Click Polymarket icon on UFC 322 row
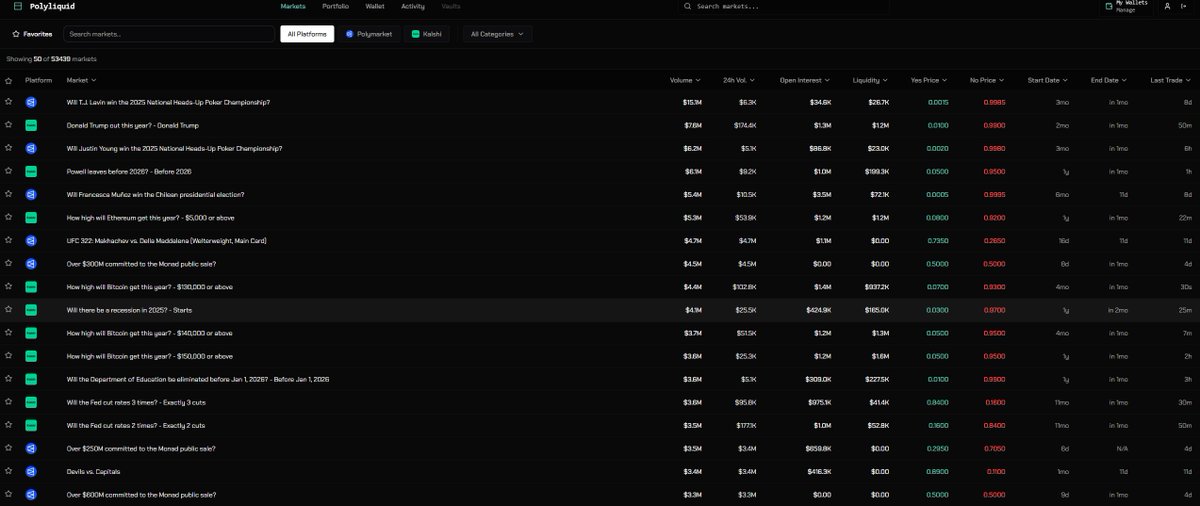Image resolution: width=1200 pixels, height=506 pixels. coord(31,240)
